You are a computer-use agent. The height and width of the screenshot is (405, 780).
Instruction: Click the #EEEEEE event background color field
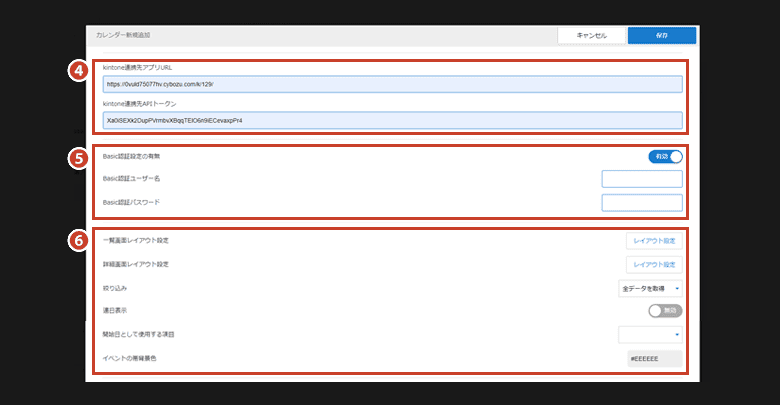point(654,358)
